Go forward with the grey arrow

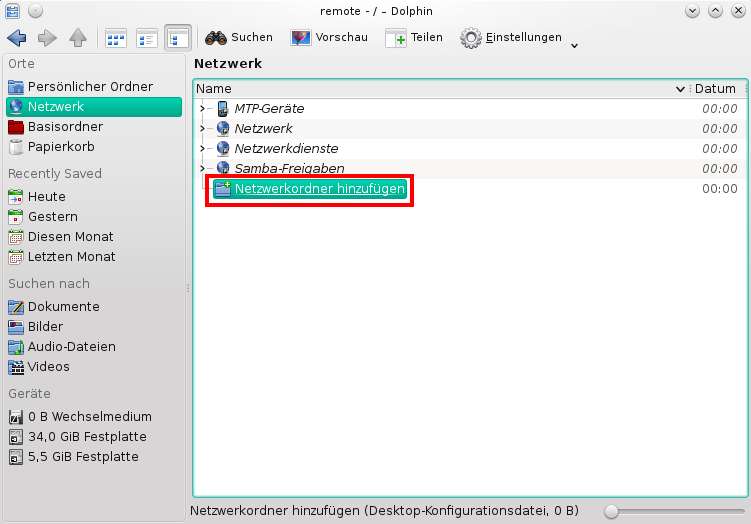click(x=47, y=37)
